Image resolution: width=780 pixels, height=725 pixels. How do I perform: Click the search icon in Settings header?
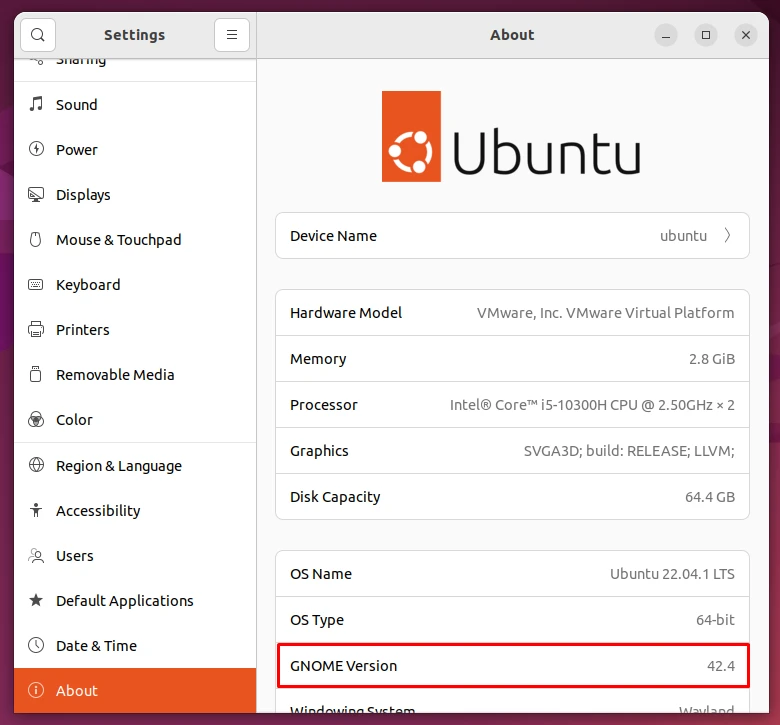click(38, 35)
